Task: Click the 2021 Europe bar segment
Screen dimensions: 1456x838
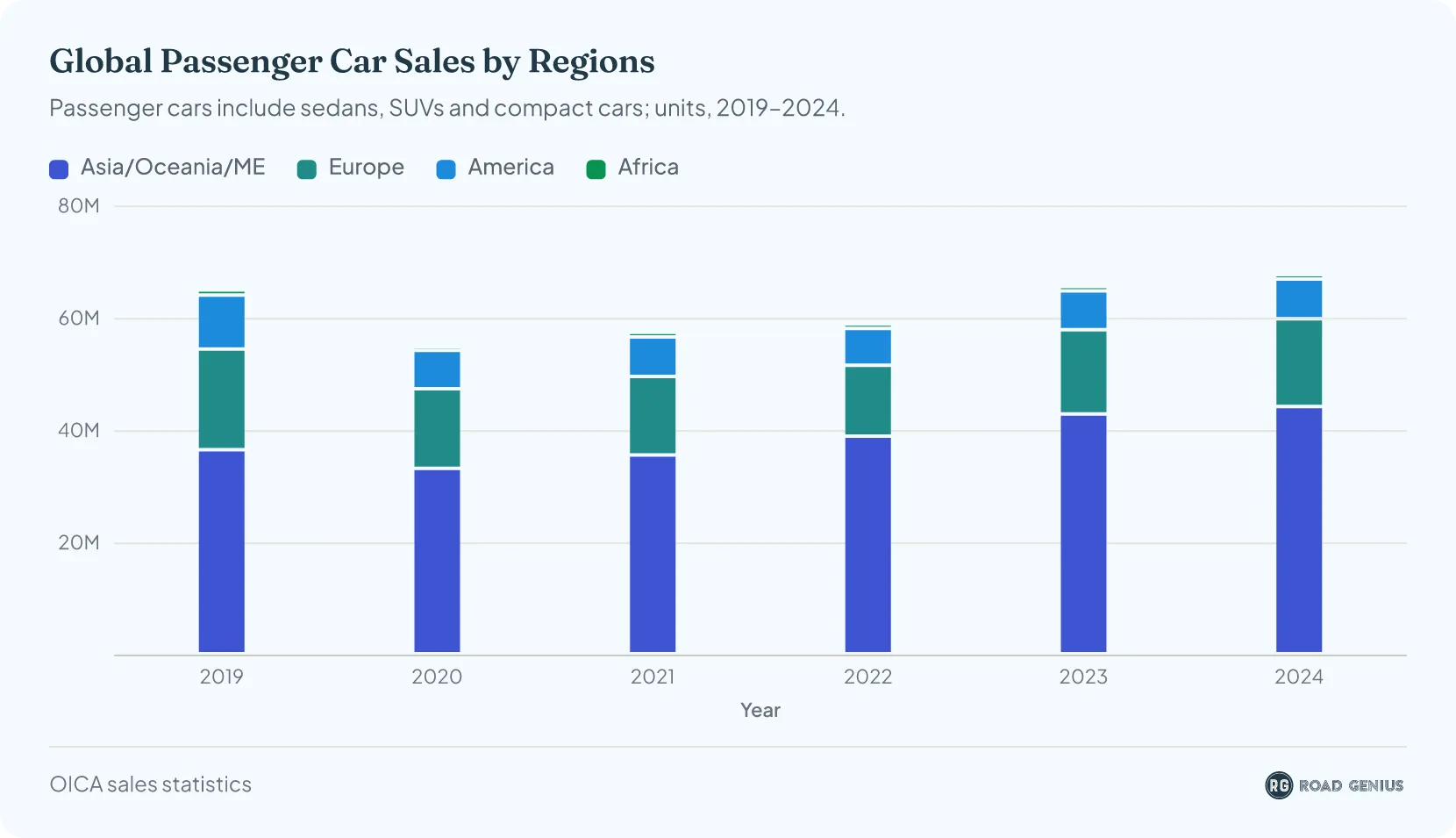Action: 653,416
